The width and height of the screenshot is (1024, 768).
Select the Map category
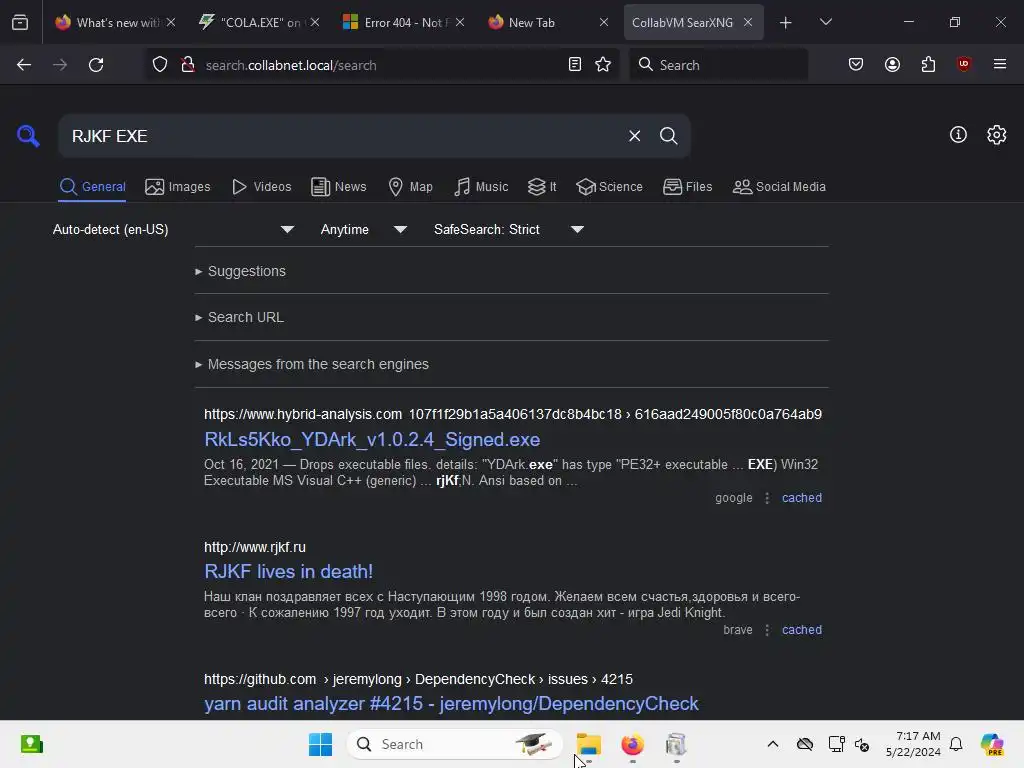coord(410,187)
